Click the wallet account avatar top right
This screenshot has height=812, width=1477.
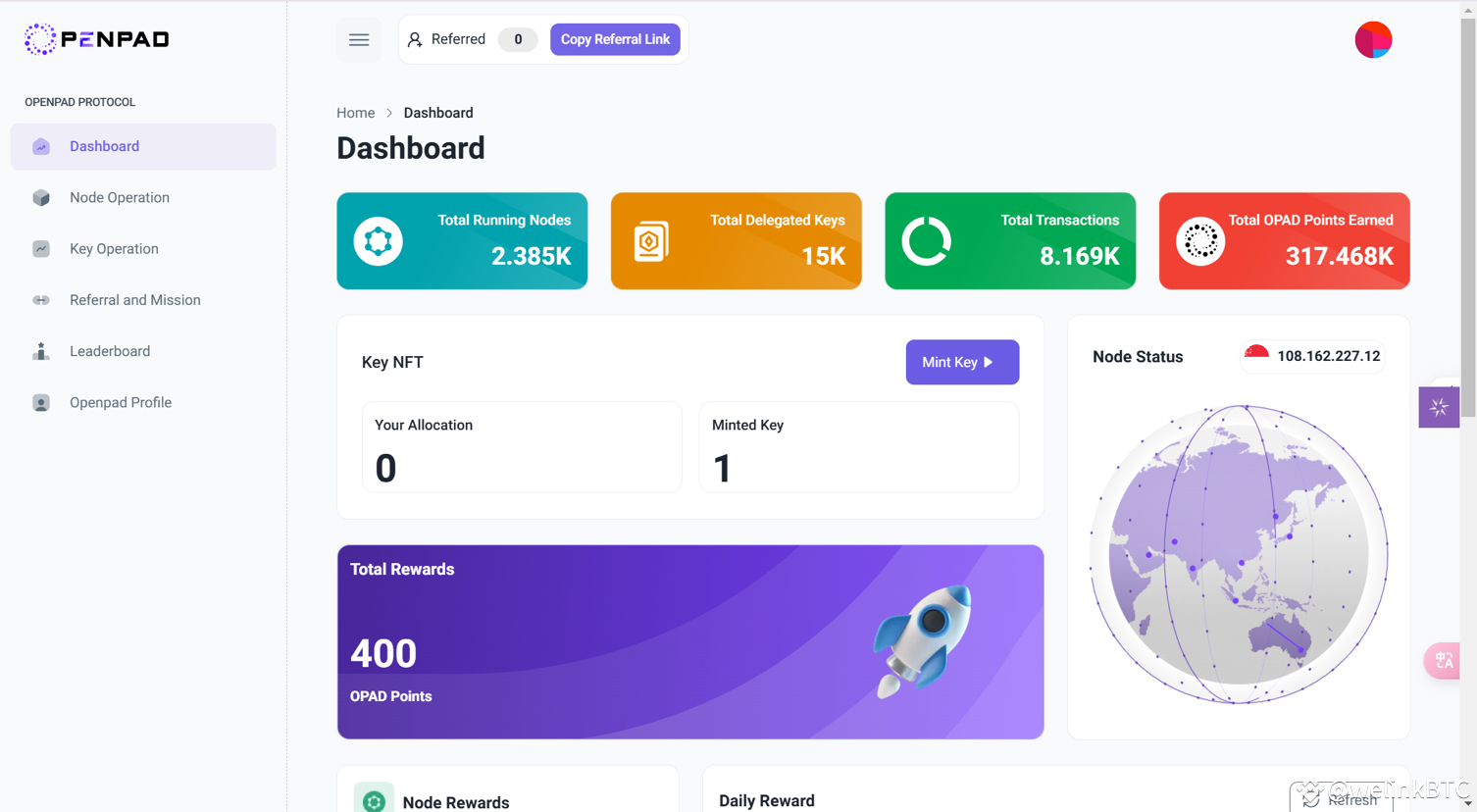click(x=1373, y=39)
